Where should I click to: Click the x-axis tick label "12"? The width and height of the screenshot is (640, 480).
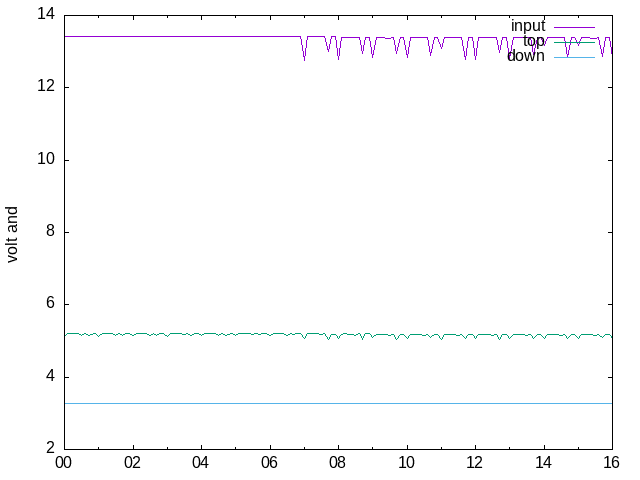pos(475,464)
